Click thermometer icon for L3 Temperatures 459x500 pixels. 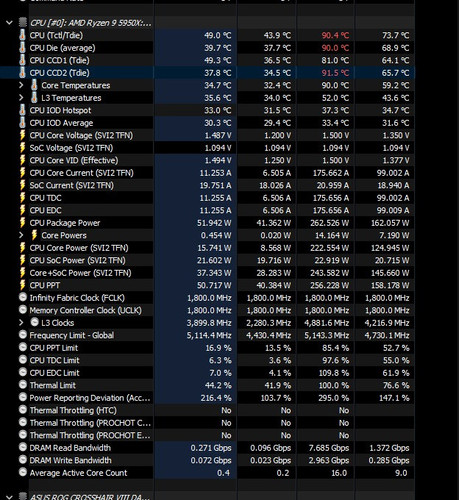click(34, 98)
